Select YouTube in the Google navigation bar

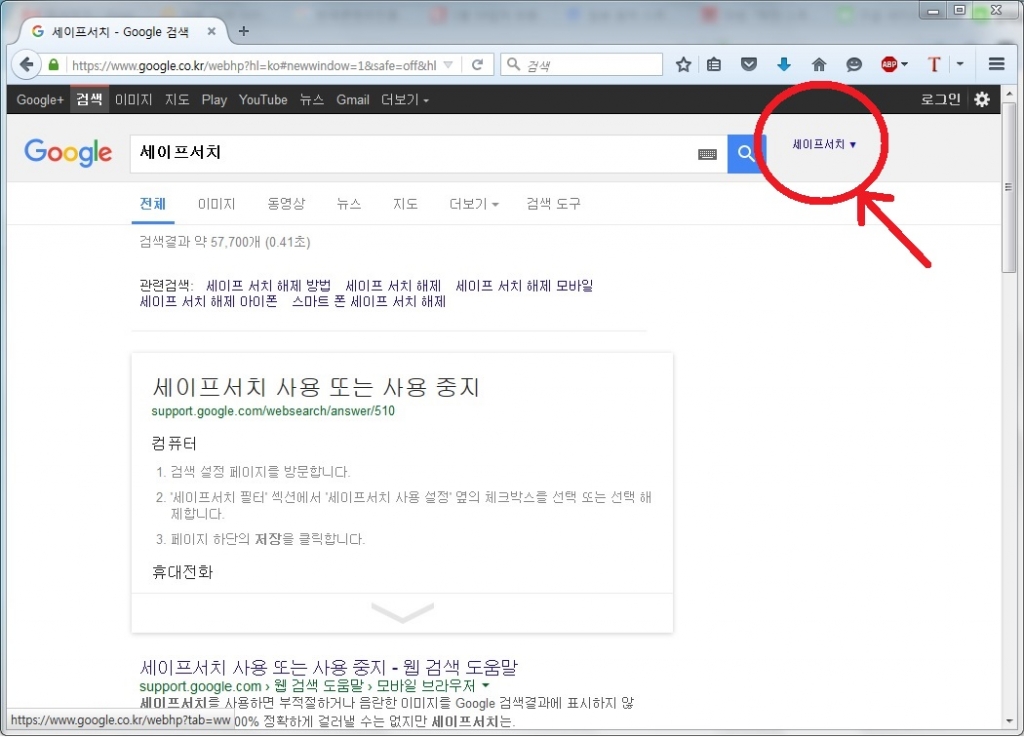tap(262, 99)
